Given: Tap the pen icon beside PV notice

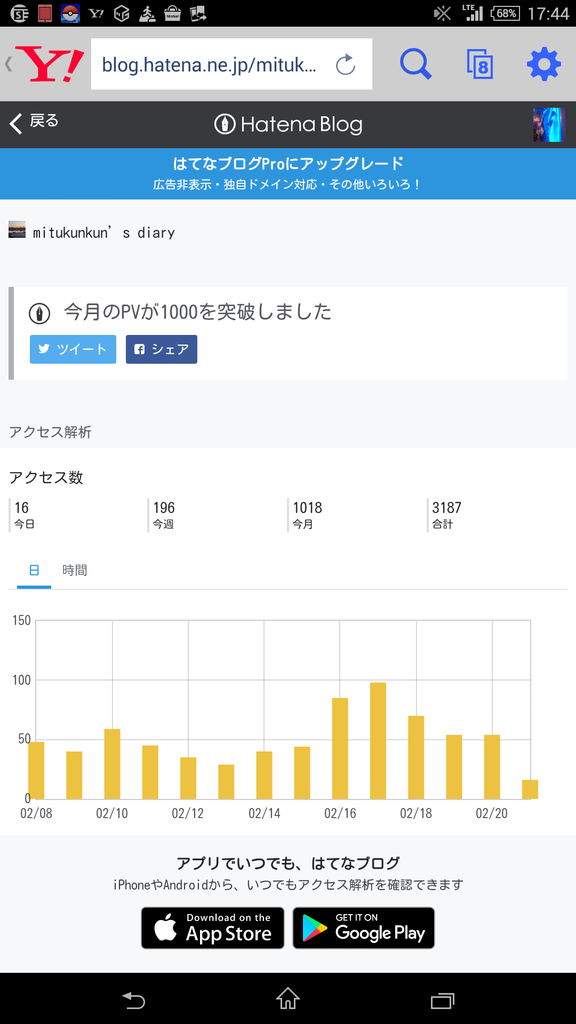Looking at the screenshot, I should [x=40, y=314].
